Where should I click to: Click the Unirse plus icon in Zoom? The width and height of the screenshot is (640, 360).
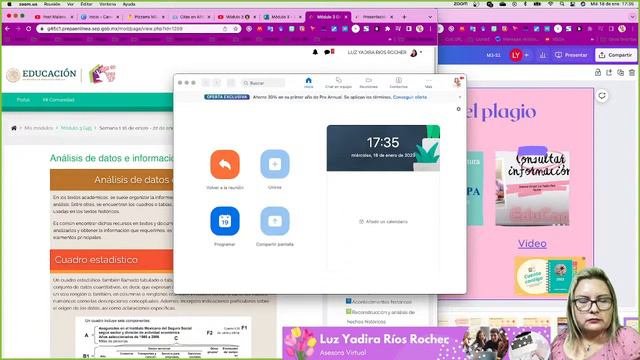click(x=275, y=164)
